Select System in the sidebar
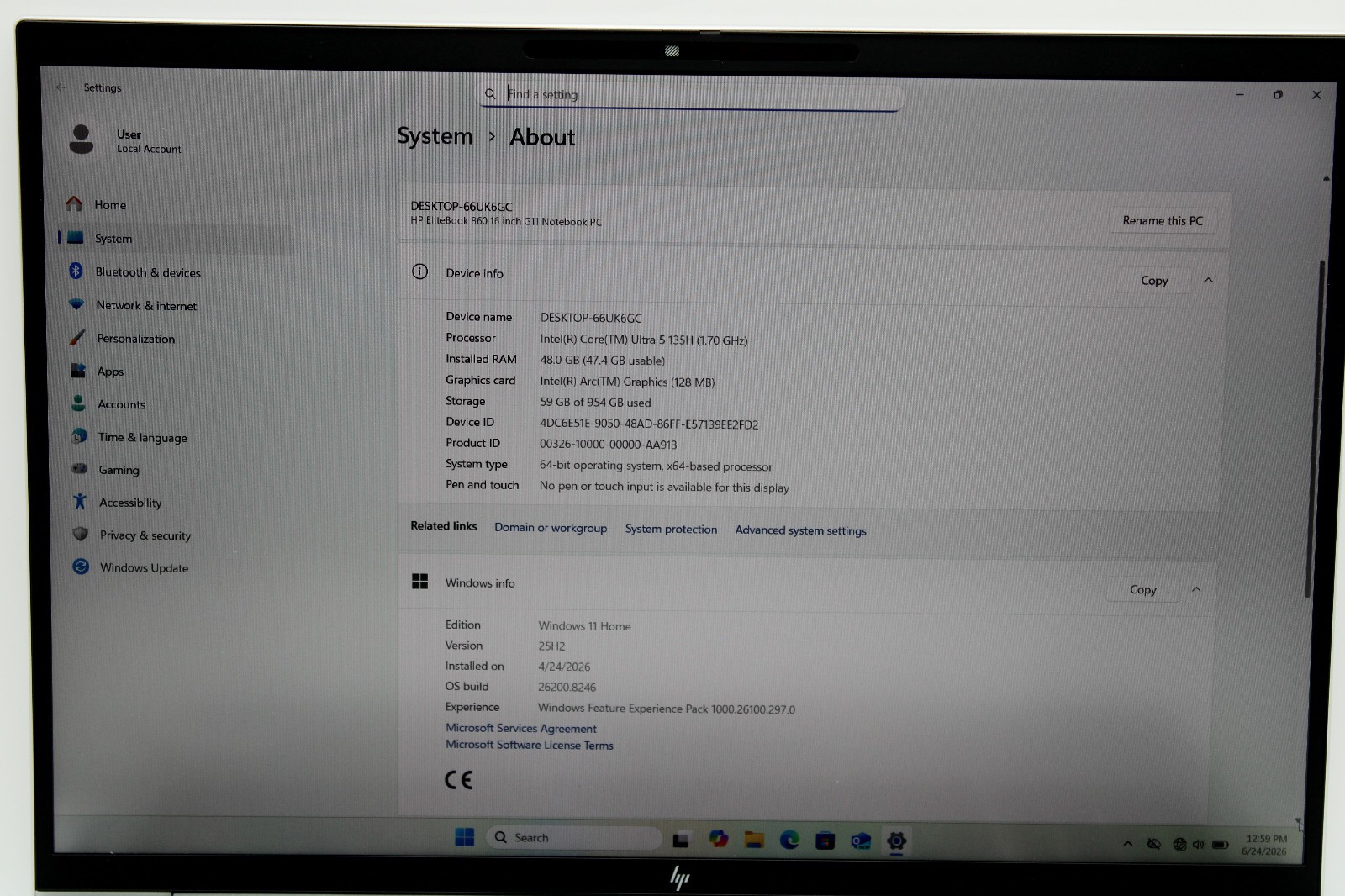 click(113, 239)
